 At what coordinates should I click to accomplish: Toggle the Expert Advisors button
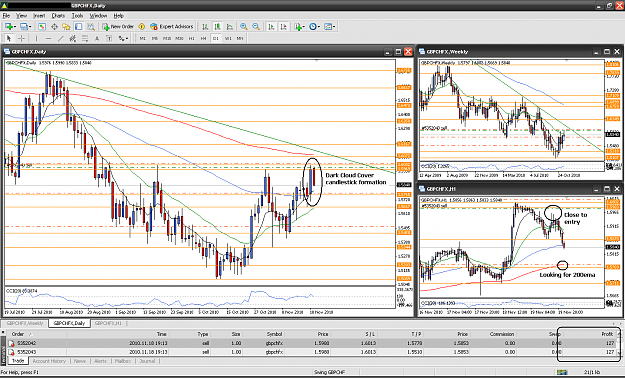tap(172, 27)
